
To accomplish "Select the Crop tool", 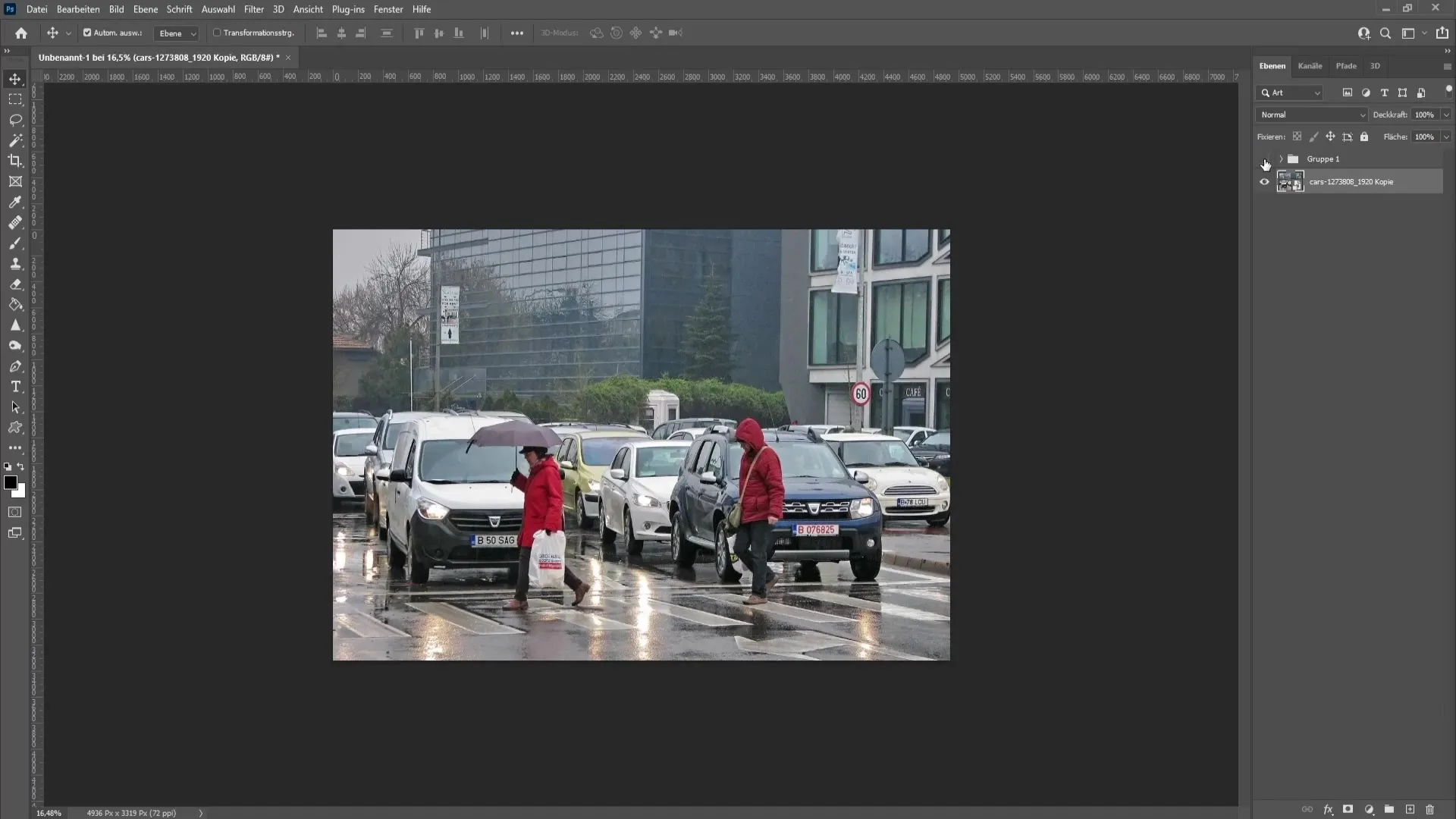I will (x=15, y=161).
